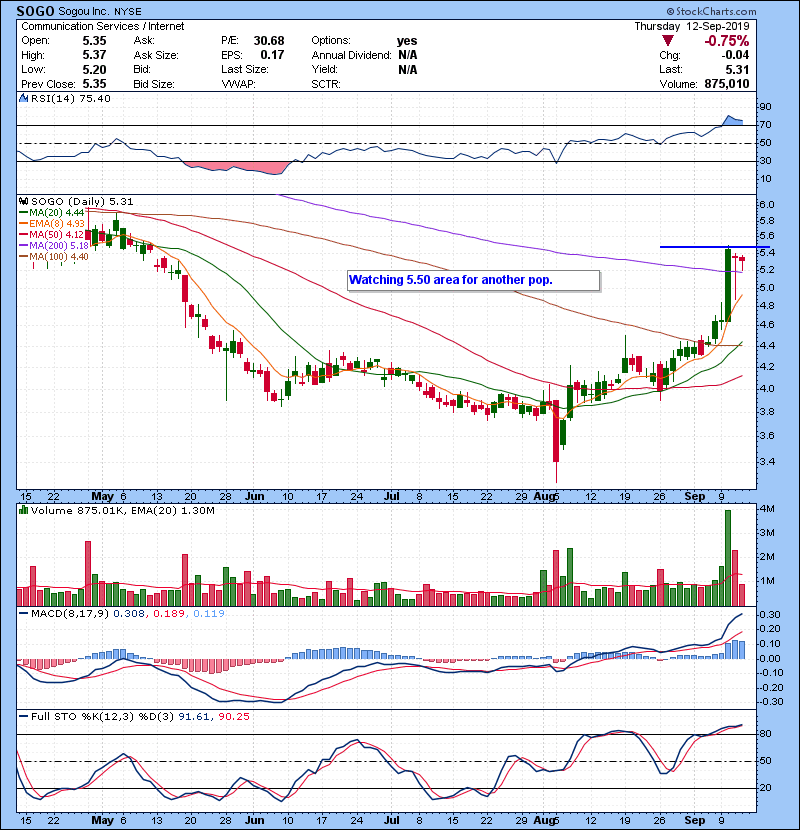
Task: Click the 6.0 price axis label
Action: pos(766,205)
